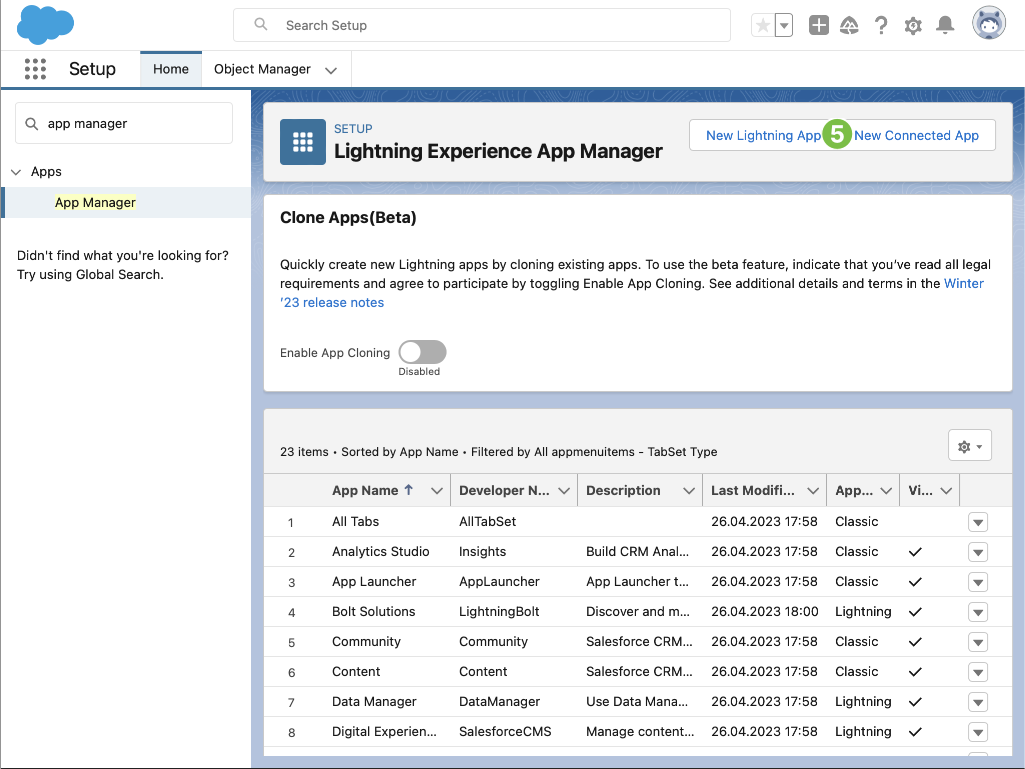Open the favorites list dropdown arrow
The height and width of the screenshot is (769, 1025).
[x=784, y=26]
